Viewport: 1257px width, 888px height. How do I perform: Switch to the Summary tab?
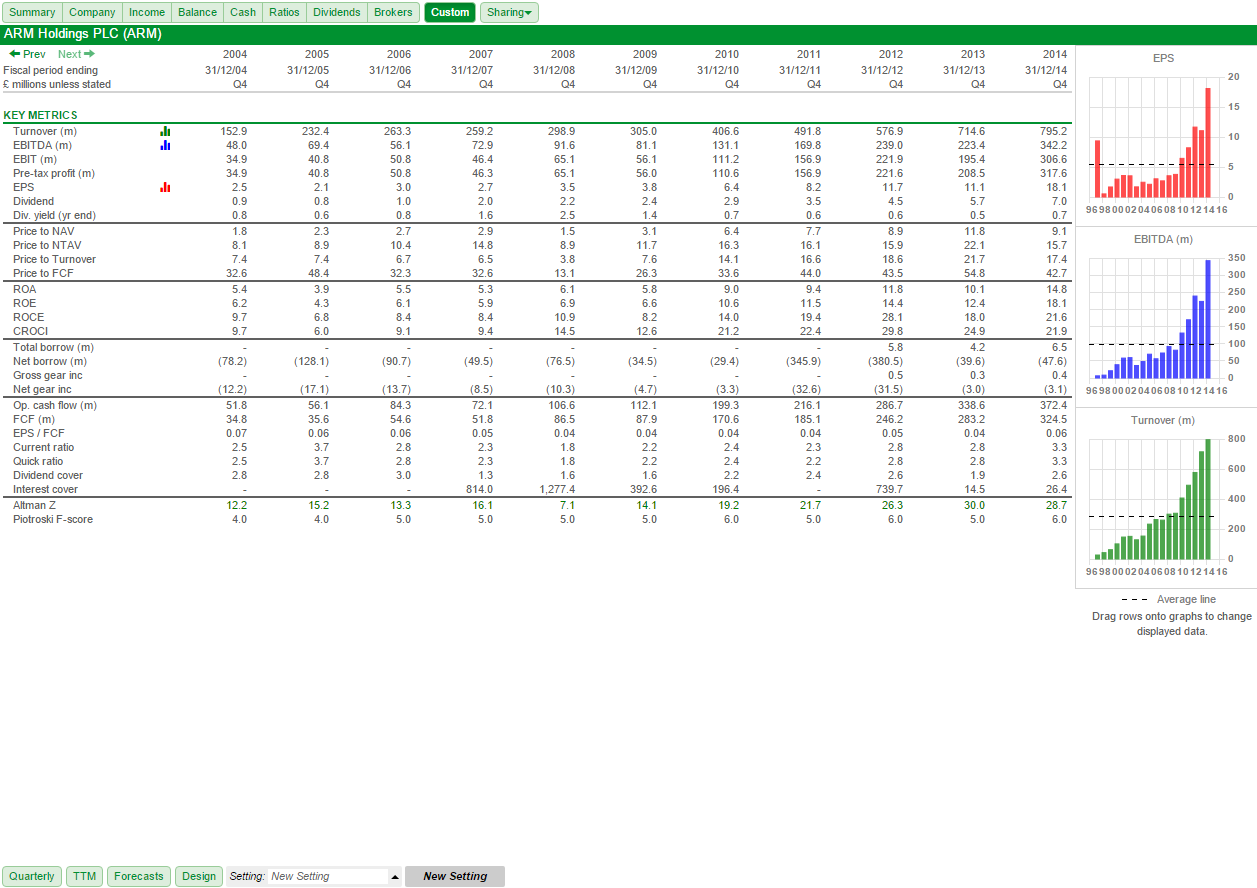click(32, 12)
